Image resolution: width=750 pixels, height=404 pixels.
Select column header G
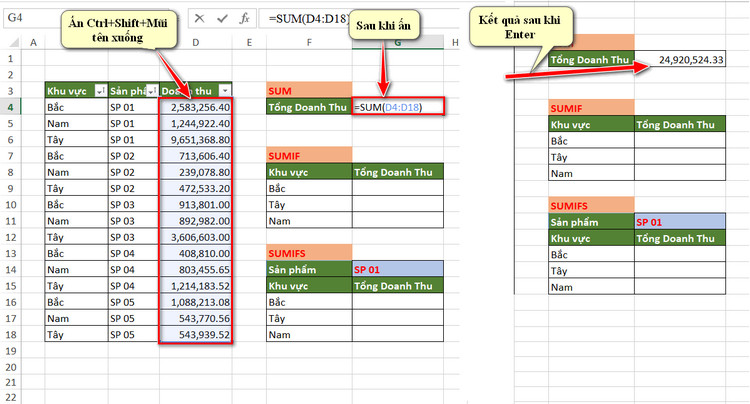pyautogui.click(x=398, y=43)
